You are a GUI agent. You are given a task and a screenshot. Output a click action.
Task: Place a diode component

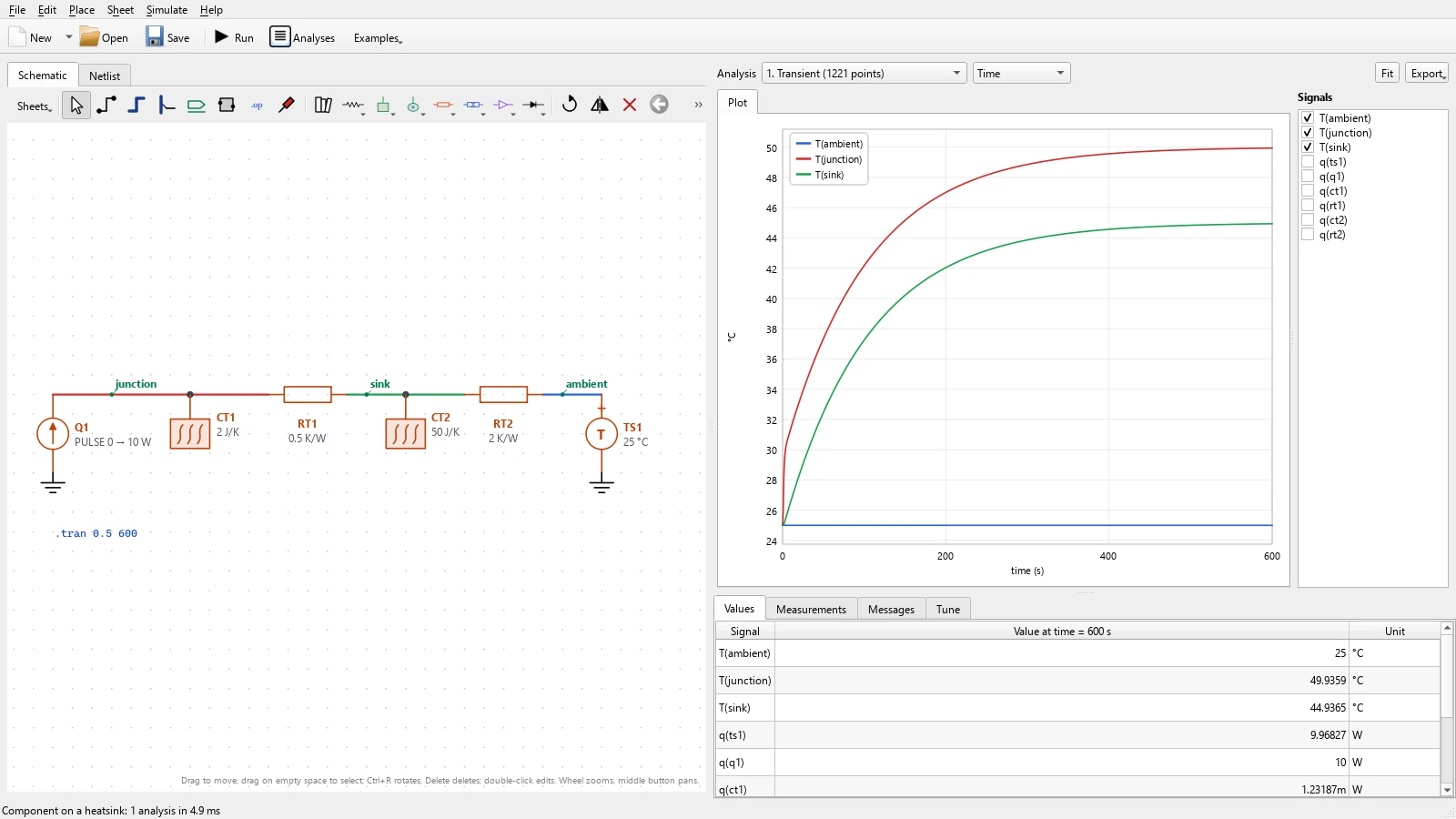(534, 106)
